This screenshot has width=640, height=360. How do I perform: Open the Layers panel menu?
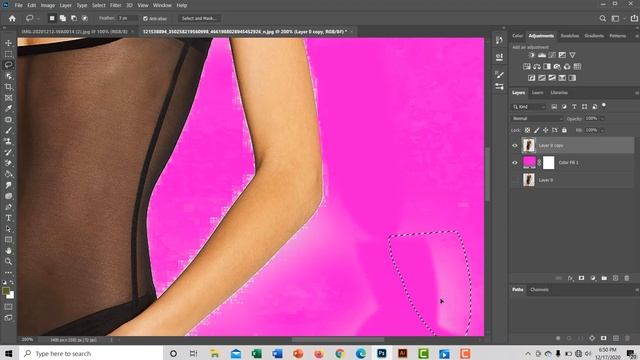click(636, 93)
